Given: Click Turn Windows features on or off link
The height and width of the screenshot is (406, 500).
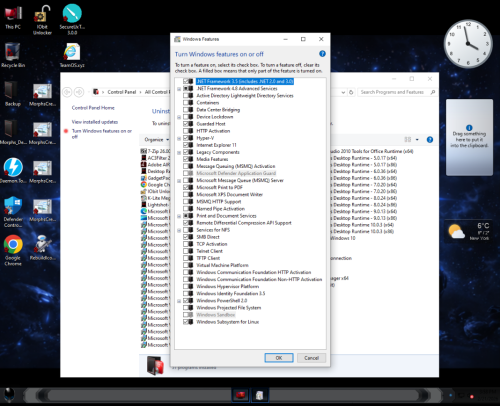Looking at the screenshot, I should click(x=102, y=134).
